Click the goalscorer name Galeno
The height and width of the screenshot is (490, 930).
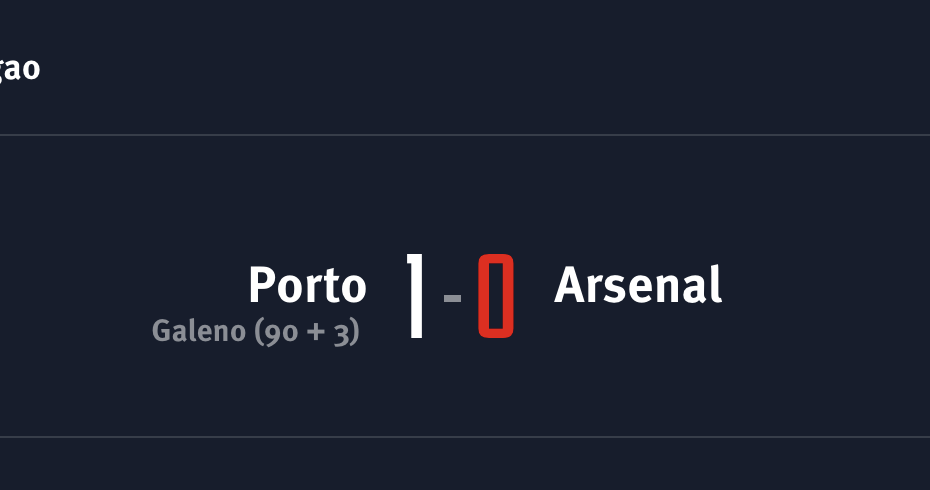[199, 331]
